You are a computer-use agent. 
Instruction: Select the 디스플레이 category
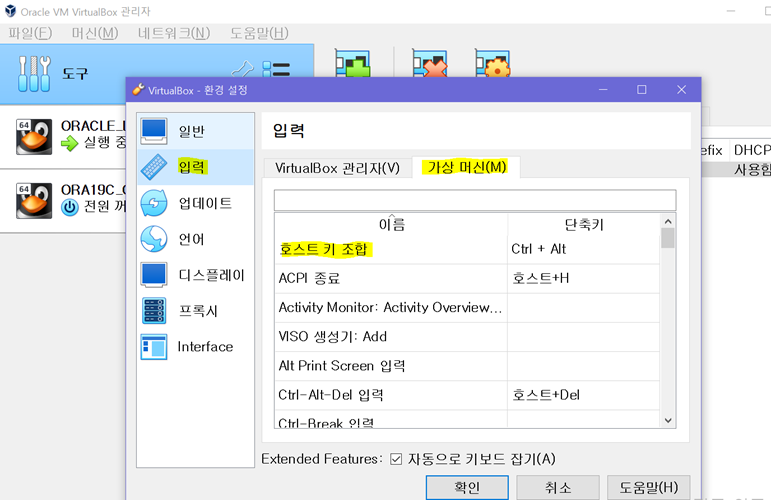[195, 275]
